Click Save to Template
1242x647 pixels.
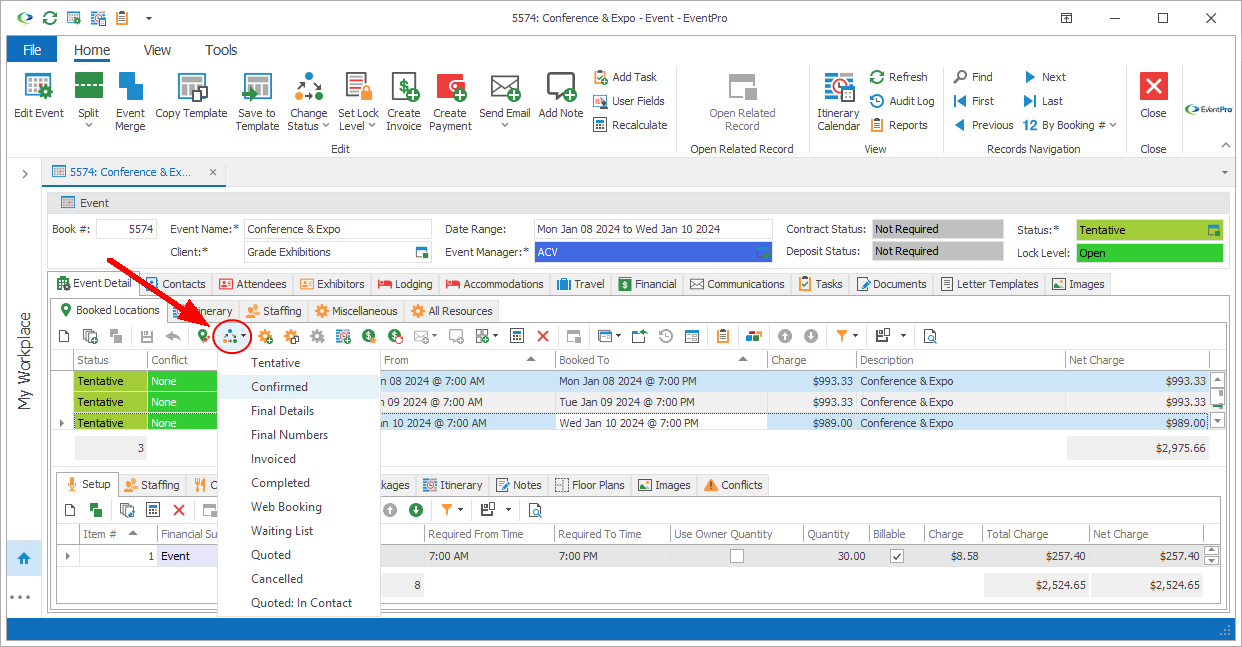pyautogui.click(x=257, y=101)
